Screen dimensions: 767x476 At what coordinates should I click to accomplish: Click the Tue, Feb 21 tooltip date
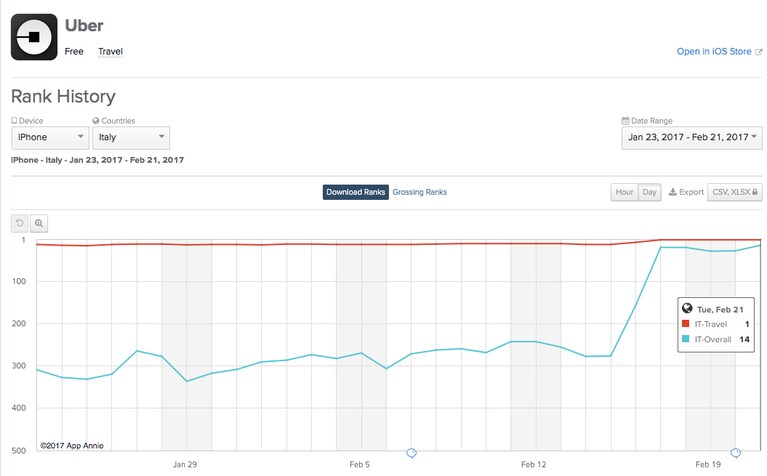coord(720,310)
